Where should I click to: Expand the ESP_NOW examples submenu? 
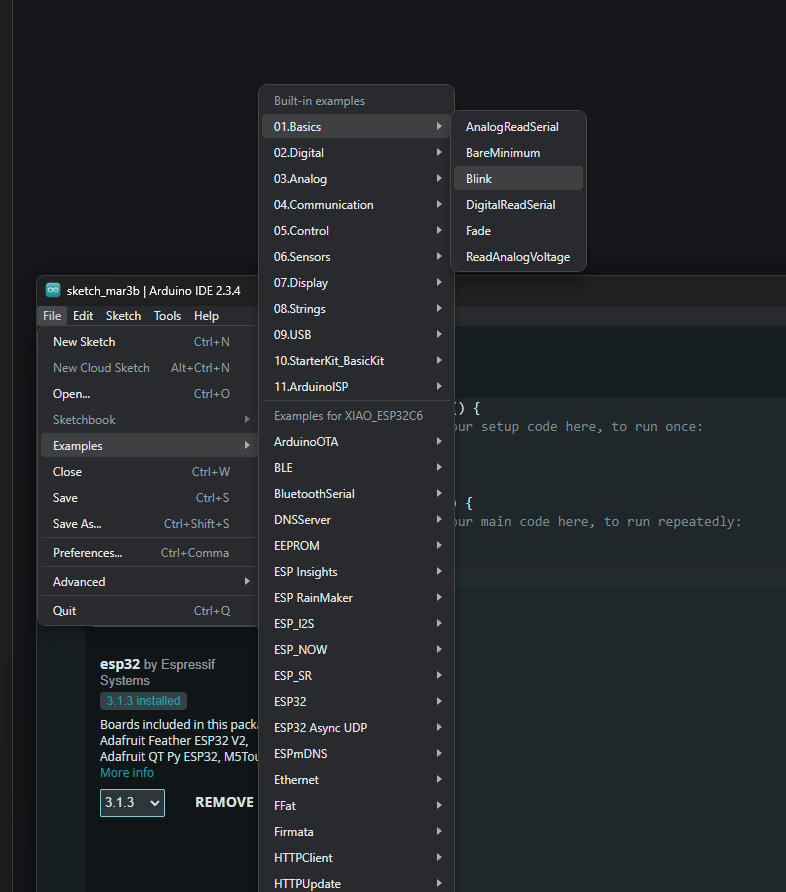tap(356, 650)
